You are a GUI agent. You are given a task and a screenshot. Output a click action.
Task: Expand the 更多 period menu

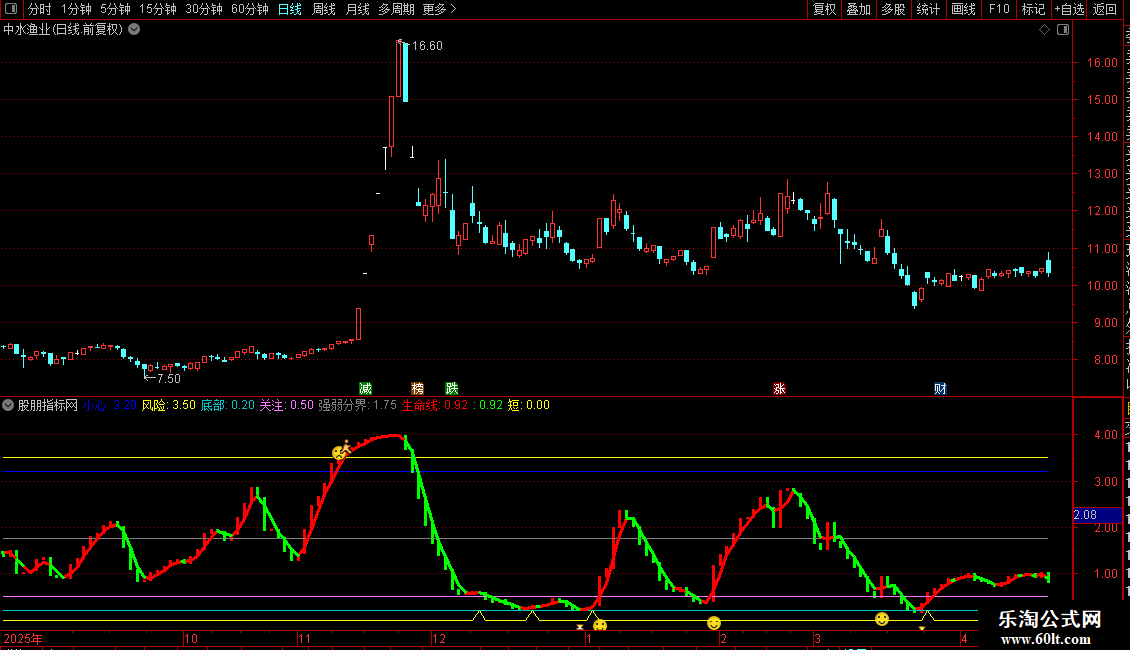click(439, 9)
